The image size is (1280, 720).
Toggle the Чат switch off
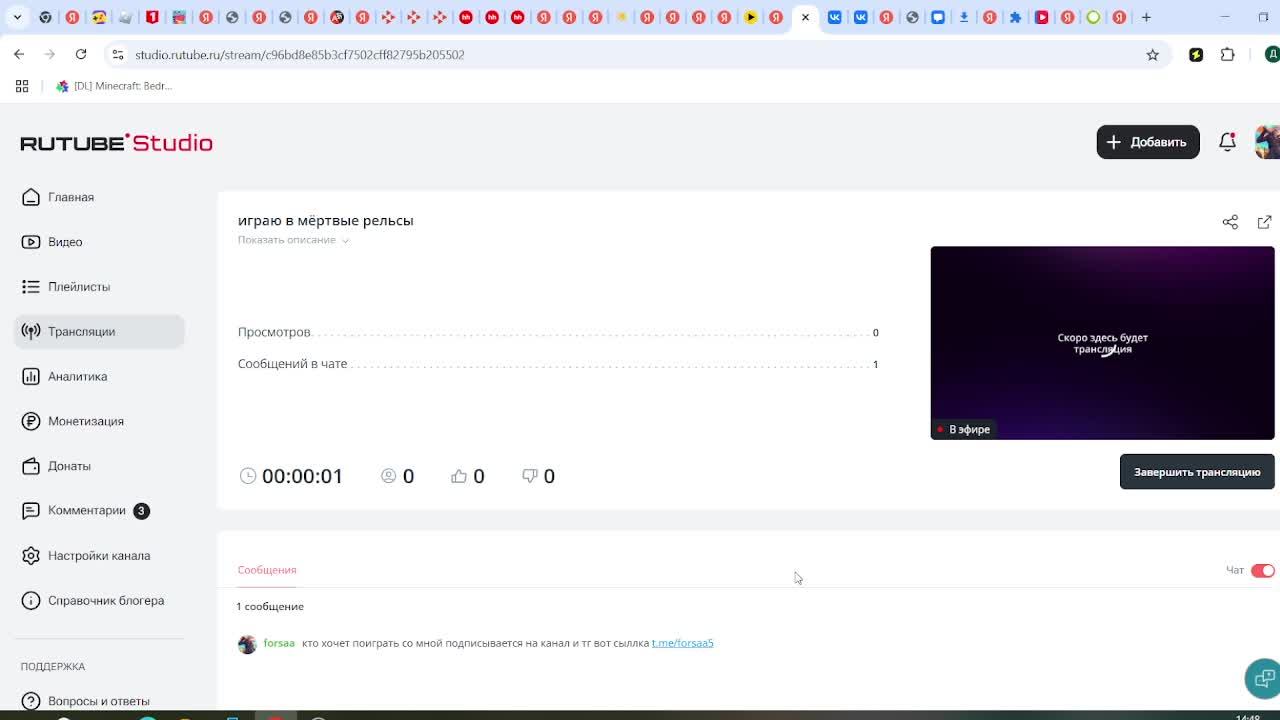pyautogui.click(x=1263, y=570)
